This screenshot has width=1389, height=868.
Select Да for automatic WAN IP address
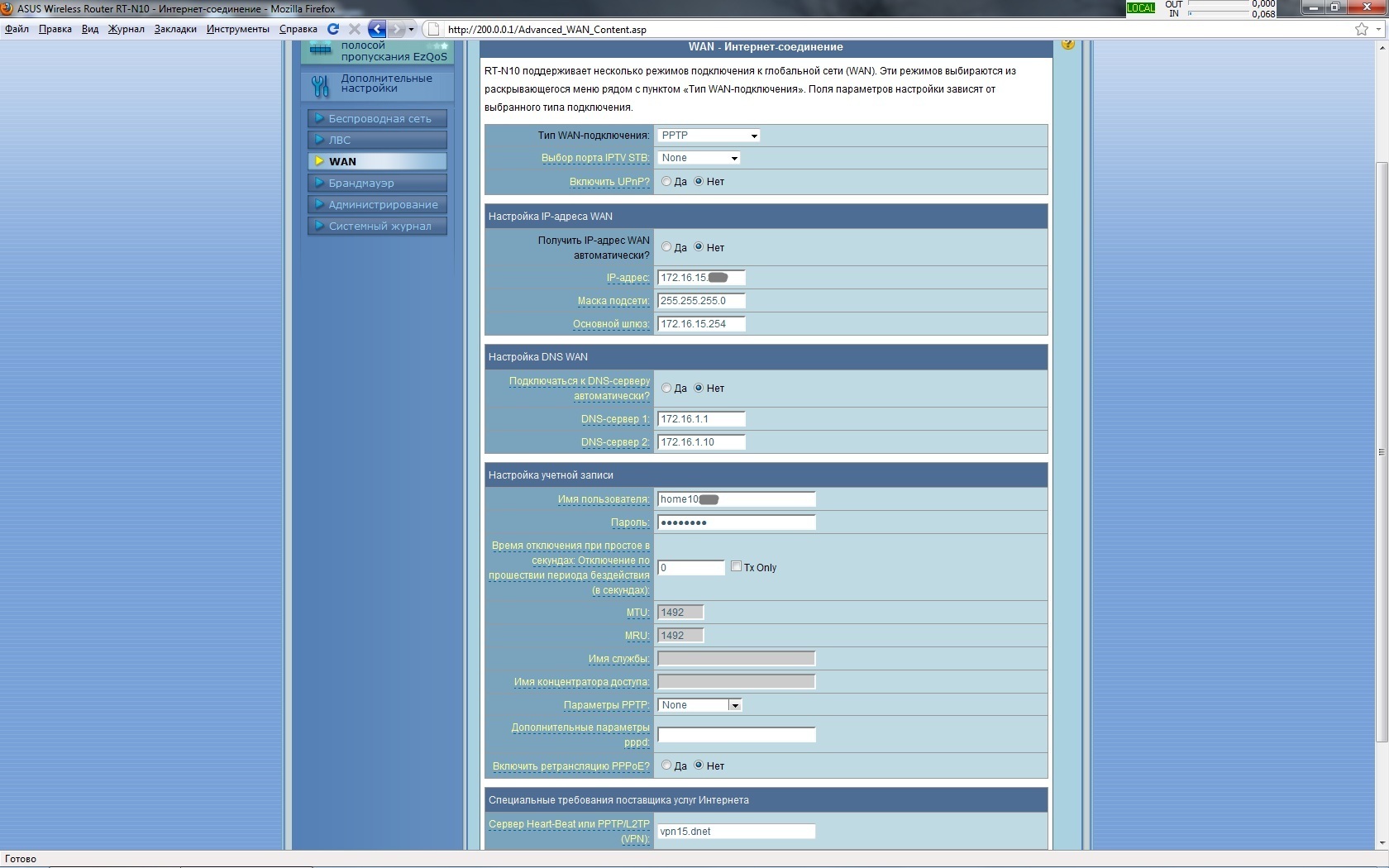pyautogui.click(x=666, y=247)
